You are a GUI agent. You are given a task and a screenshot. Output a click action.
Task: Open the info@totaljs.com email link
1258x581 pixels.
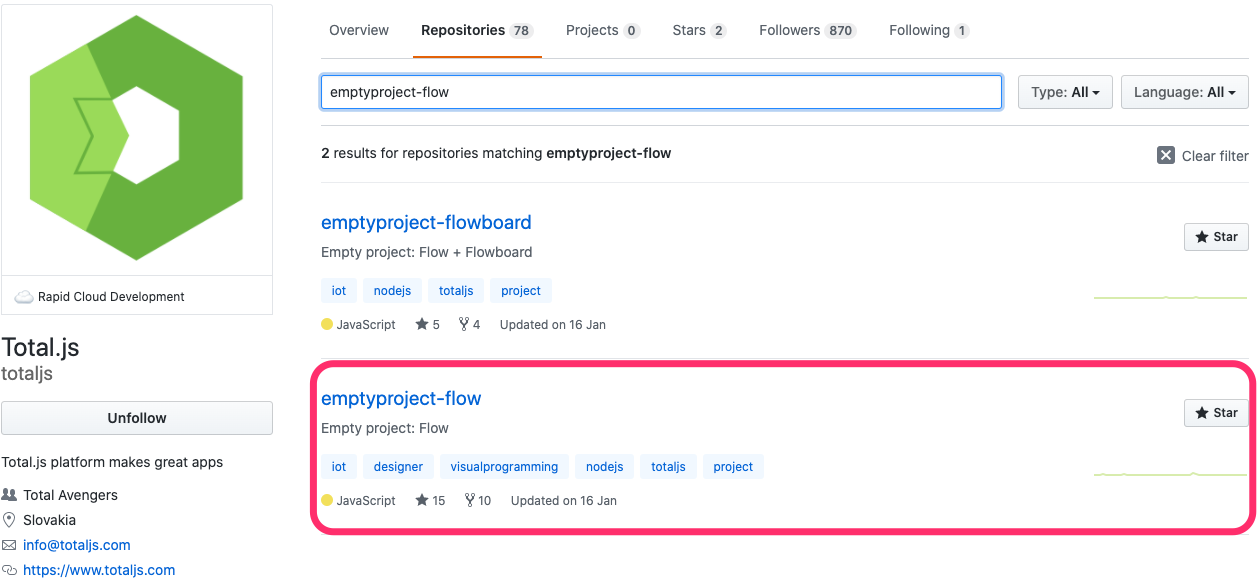[x=77, y=545]
